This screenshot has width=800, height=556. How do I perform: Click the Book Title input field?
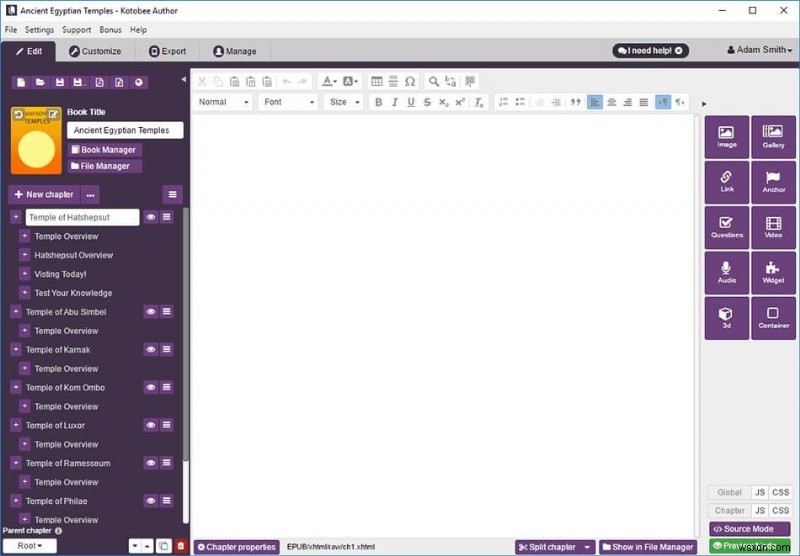tap(125, 130)
